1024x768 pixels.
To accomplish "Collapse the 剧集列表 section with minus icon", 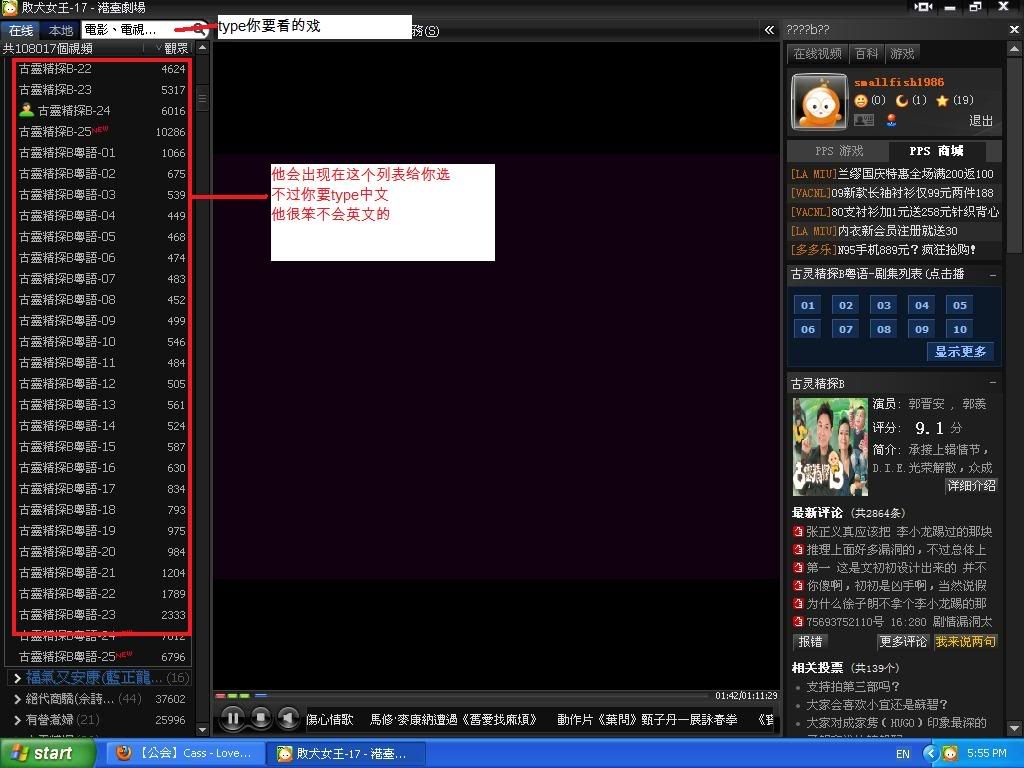I will point(993,275).
